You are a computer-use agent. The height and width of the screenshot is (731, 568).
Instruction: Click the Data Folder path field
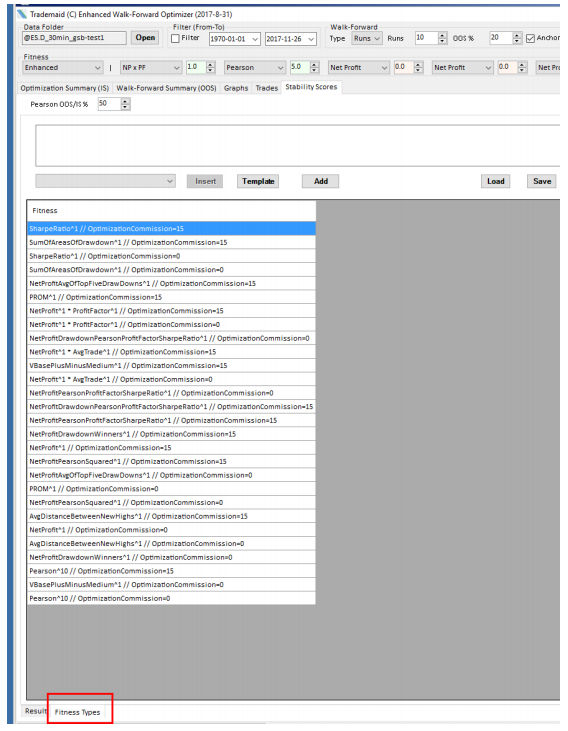point(74,38)
